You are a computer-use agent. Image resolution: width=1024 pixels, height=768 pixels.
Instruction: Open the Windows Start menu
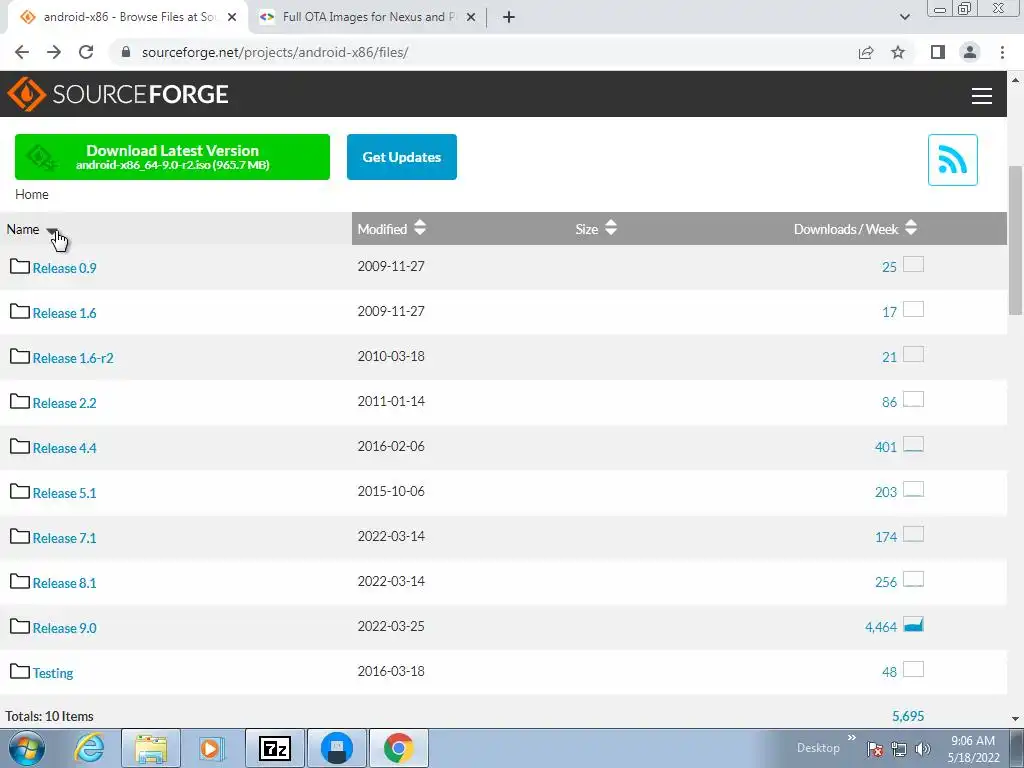click(x=27, y=748)
